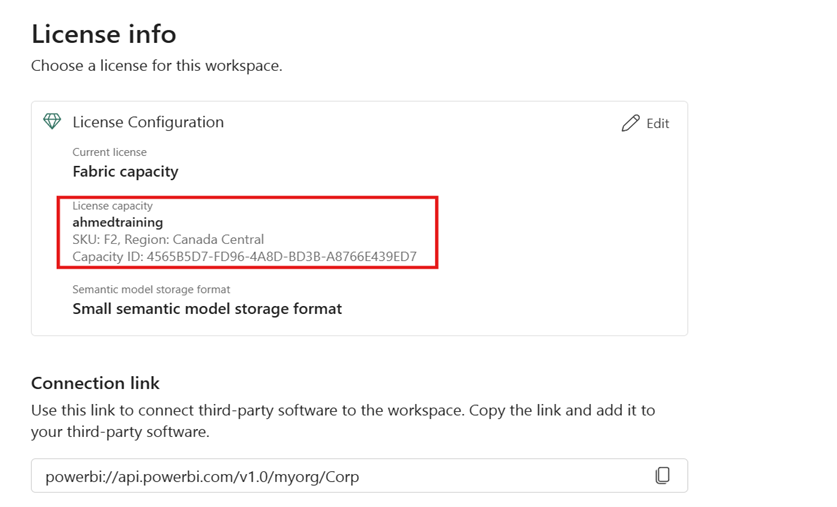
Task: Click the Edit label text
Action: click(657, 123)
